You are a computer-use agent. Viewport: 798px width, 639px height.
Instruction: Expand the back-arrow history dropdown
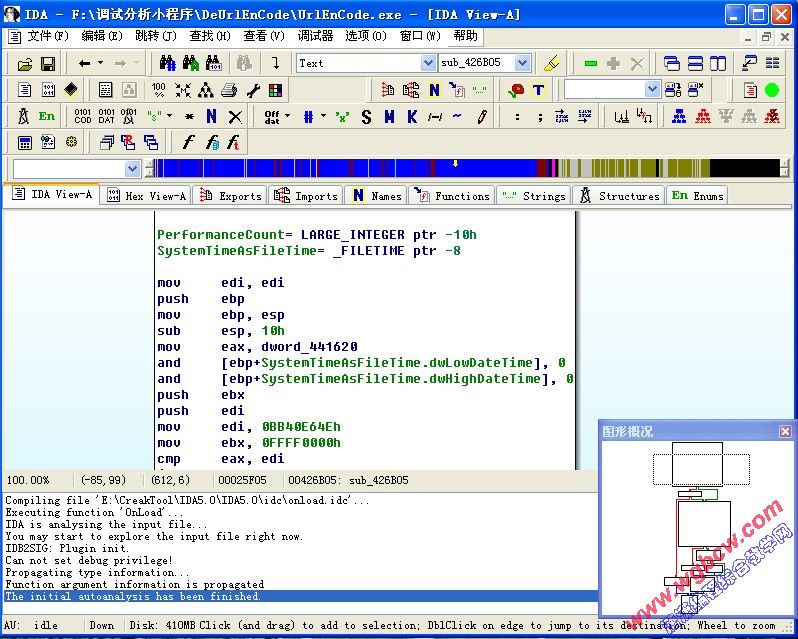[100, 63]
